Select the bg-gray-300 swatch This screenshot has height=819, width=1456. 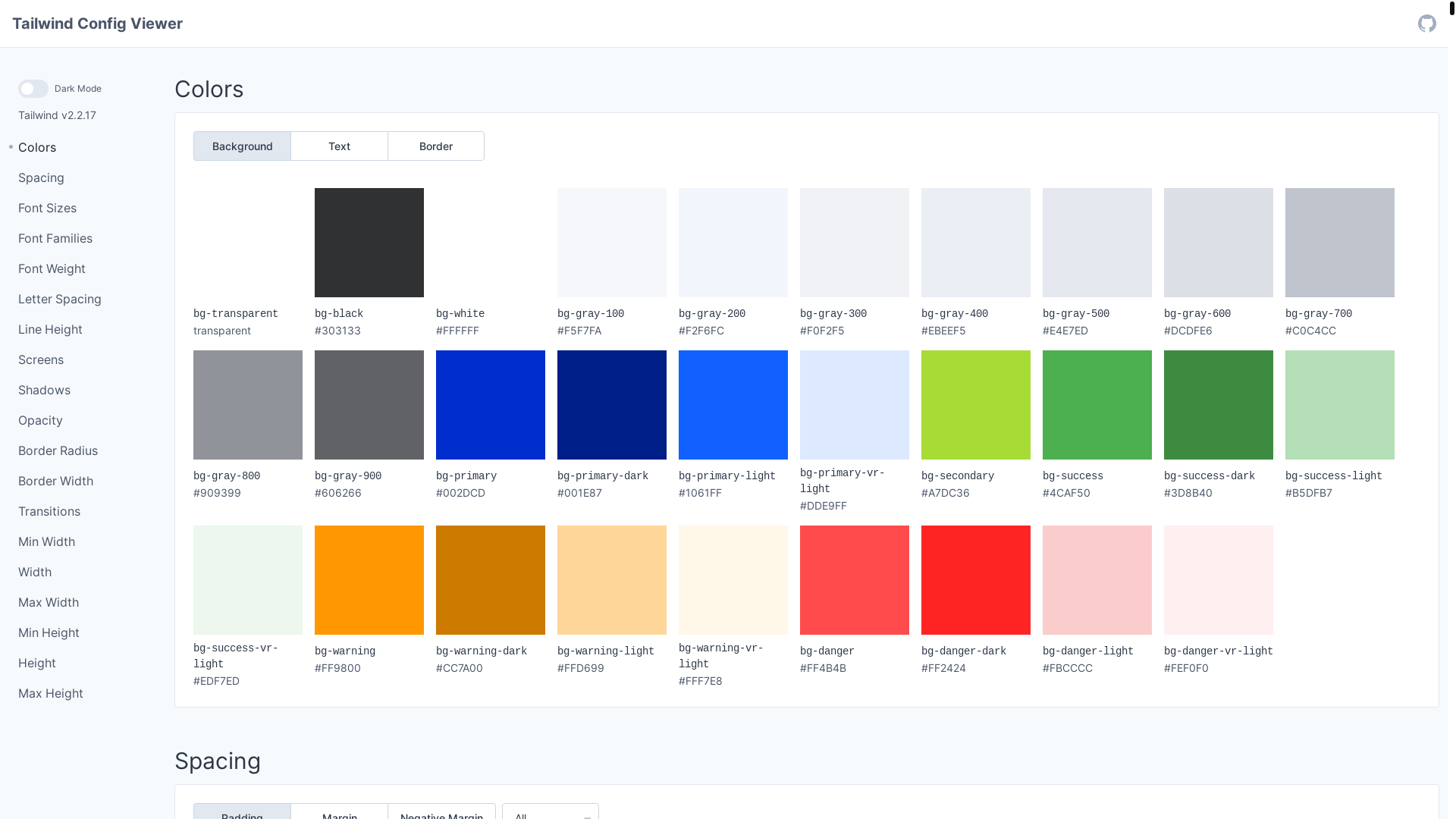click(x=855, y=243)
